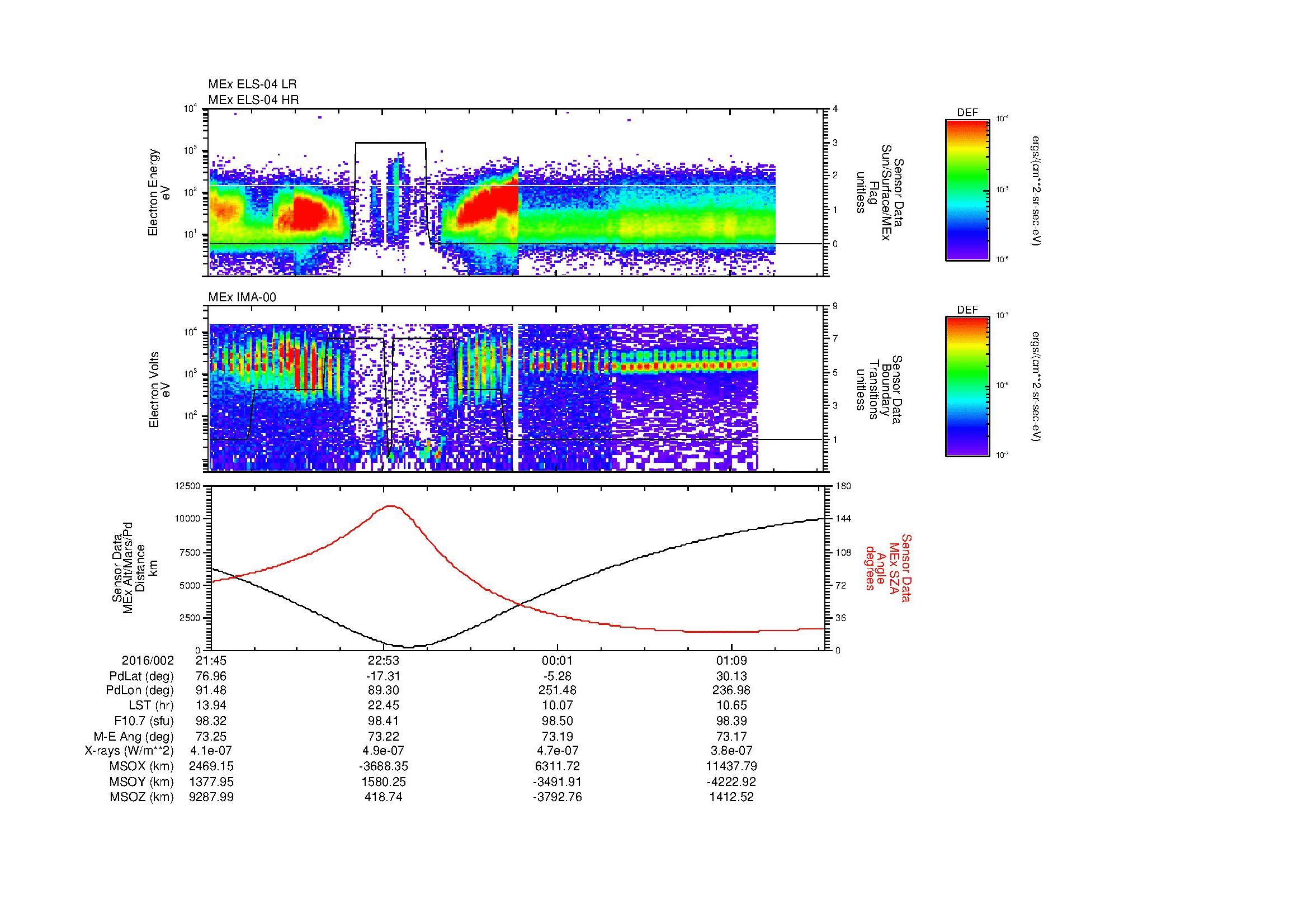Click the 01:09 time tick label

click(731, 660)
